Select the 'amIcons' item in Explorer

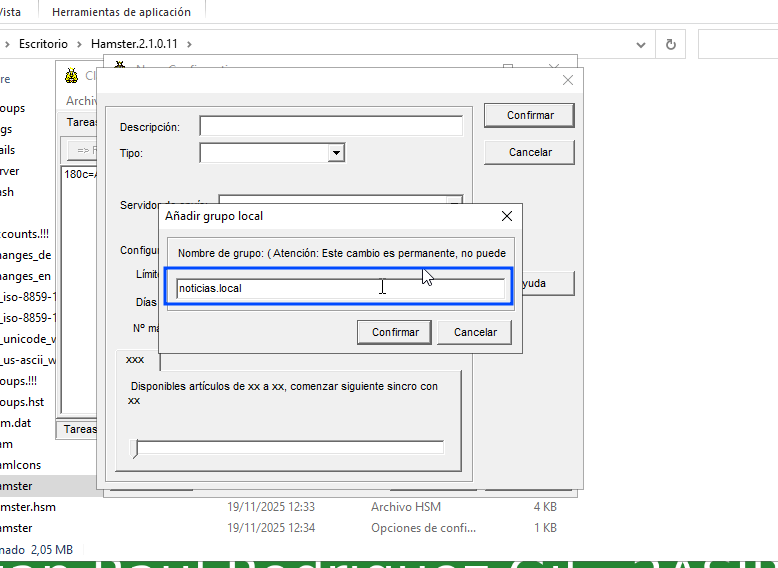pos(20,465)
